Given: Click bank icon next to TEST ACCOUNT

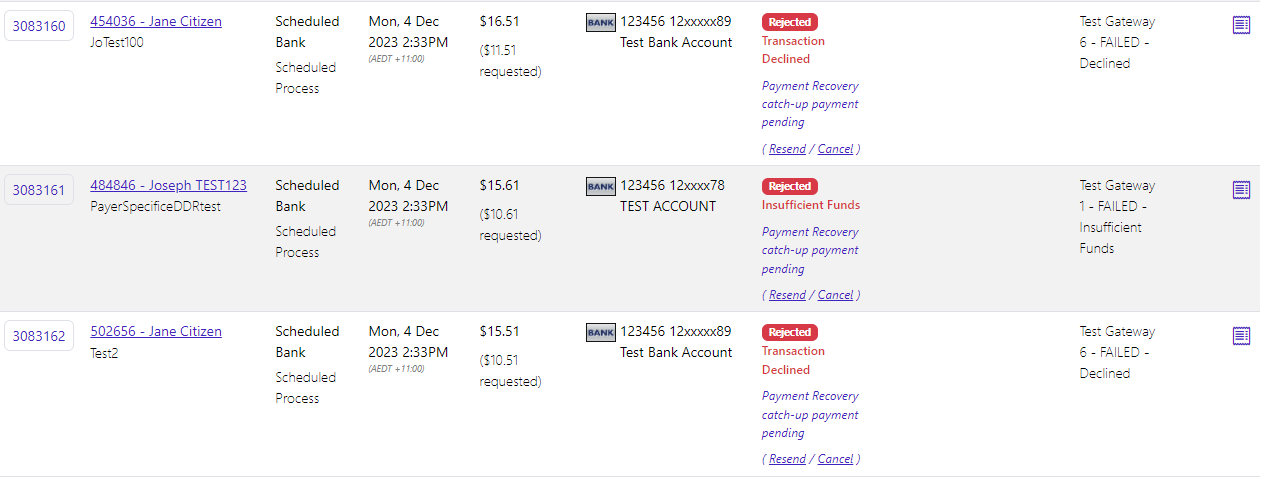Looking at the screenshot, I should coord(600,186).
